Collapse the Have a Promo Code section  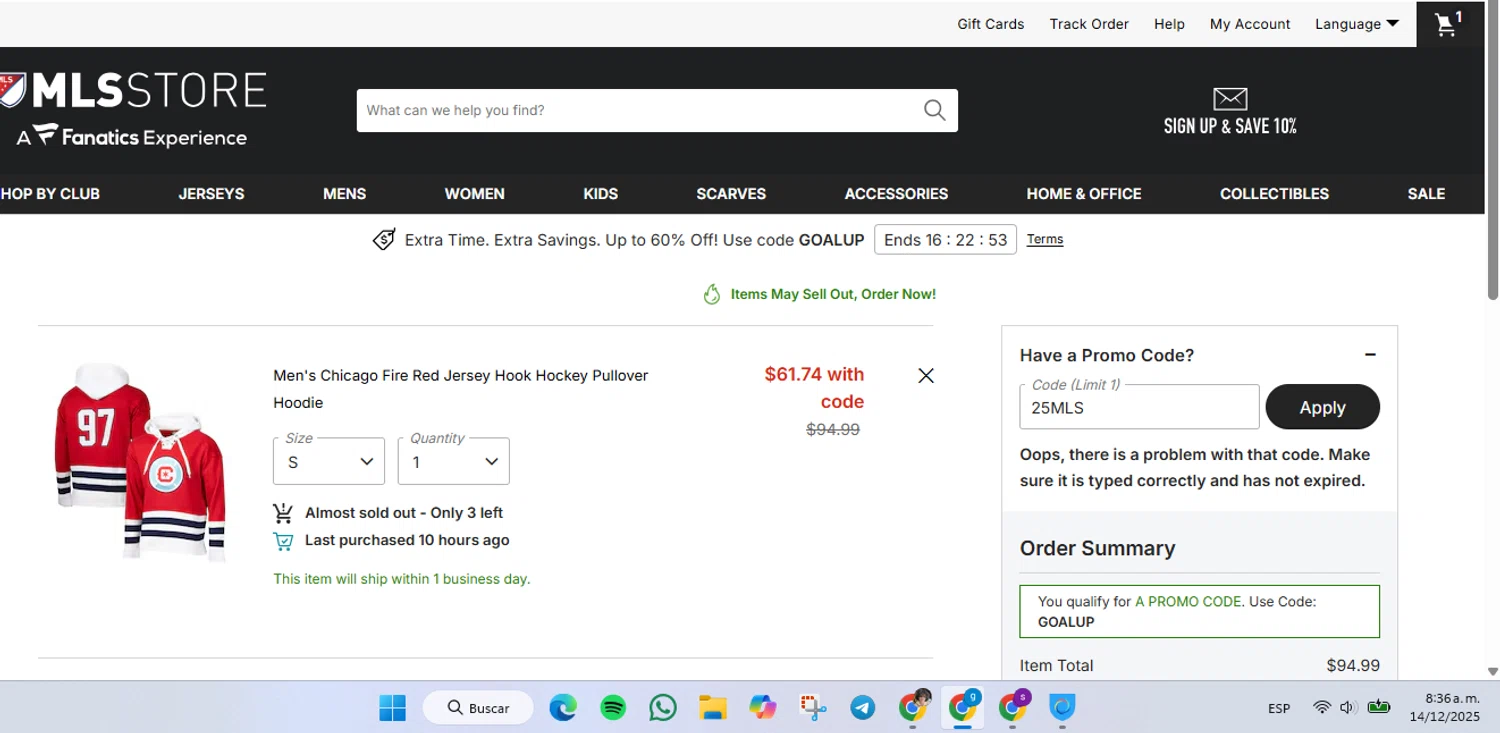1370,355
